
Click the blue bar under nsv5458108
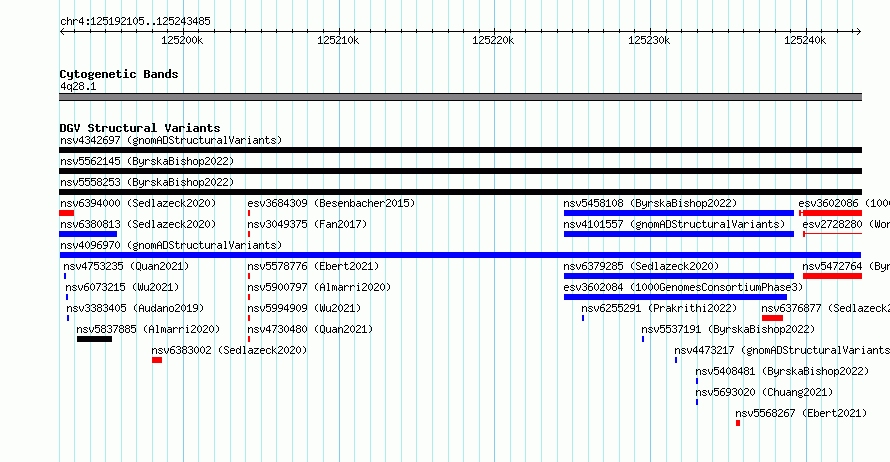[x=679, y=213]
